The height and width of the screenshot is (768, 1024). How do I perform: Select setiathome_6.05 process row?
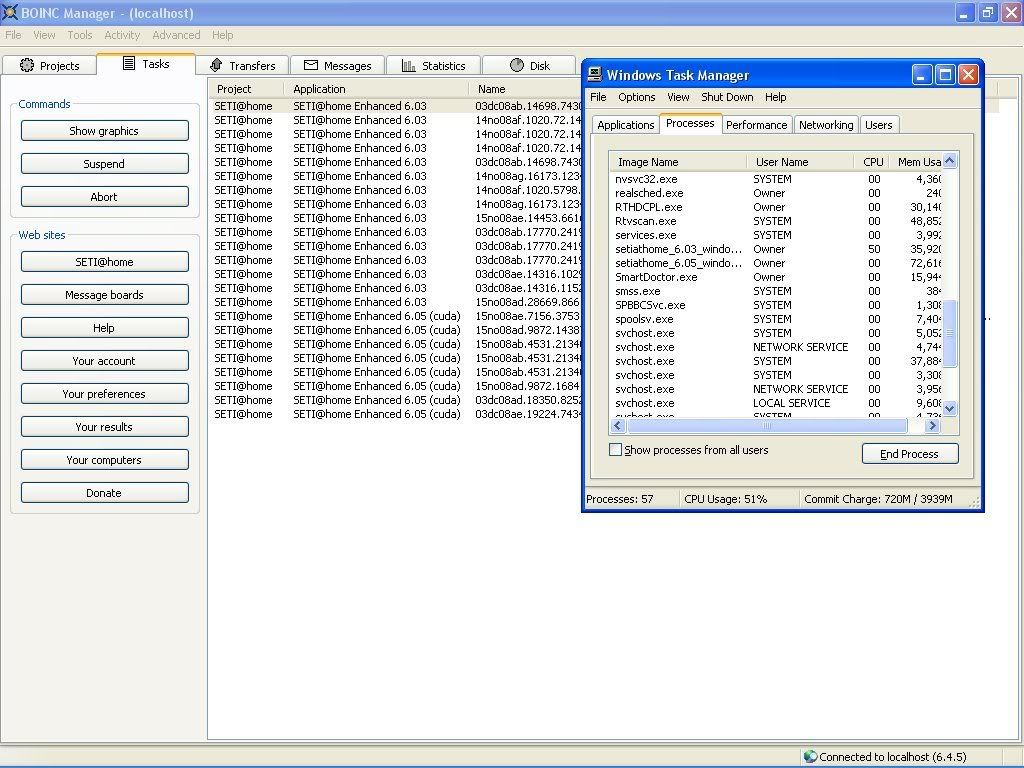coord(776,263)
